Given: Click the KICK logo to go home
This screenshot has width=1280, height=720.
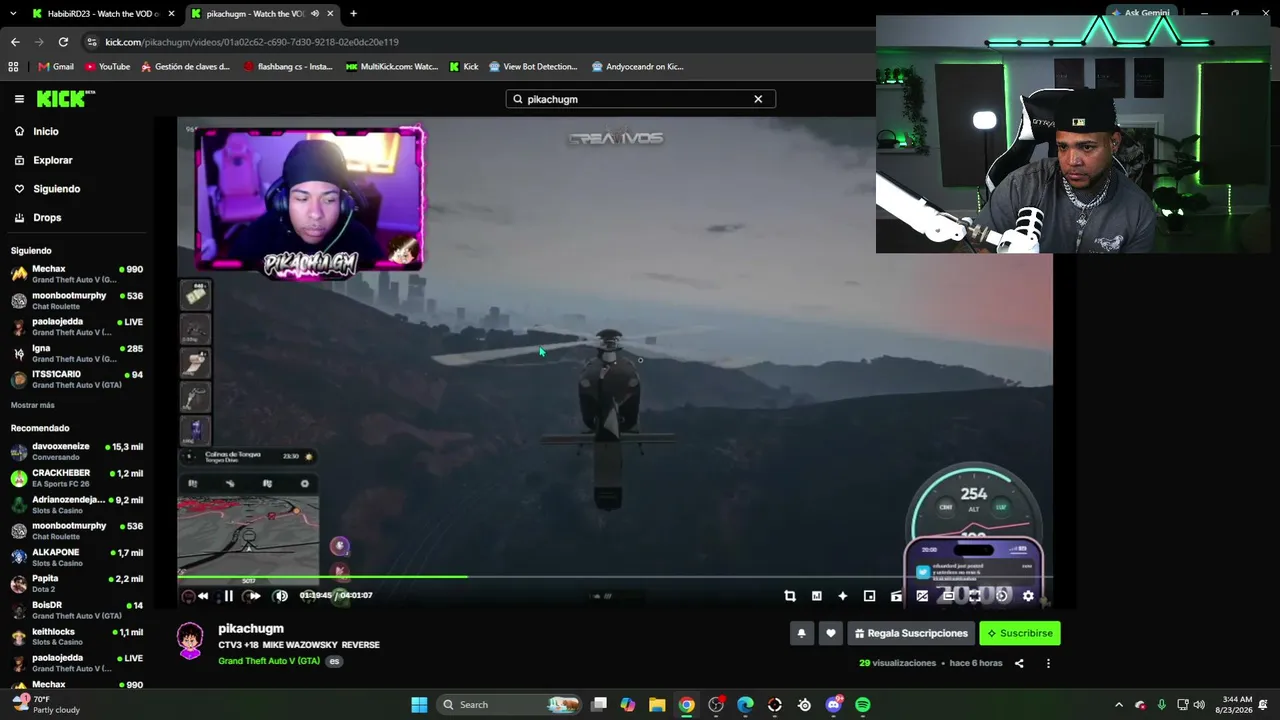Looking at the screenshot, I should point(65,99).
